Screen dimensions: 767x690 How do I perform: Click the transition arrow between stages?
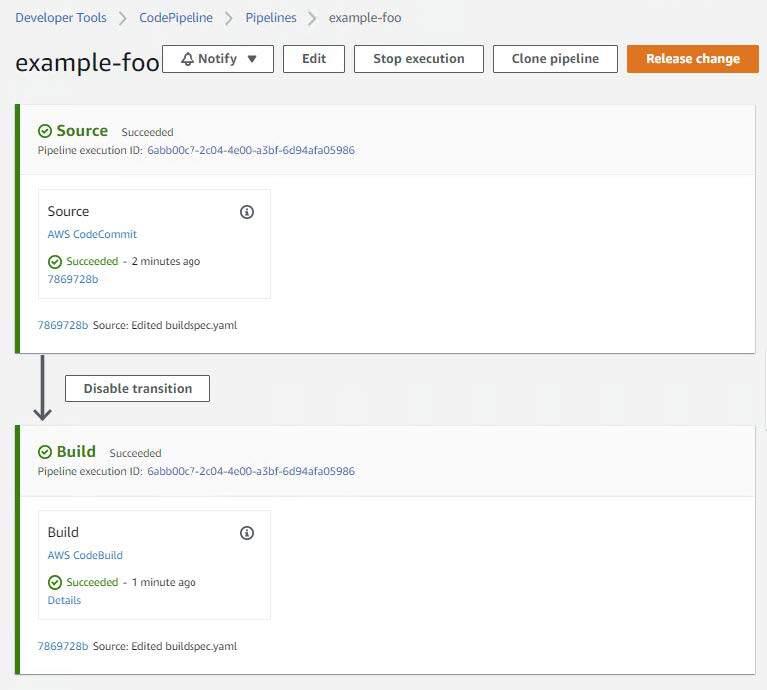(42, 388)
